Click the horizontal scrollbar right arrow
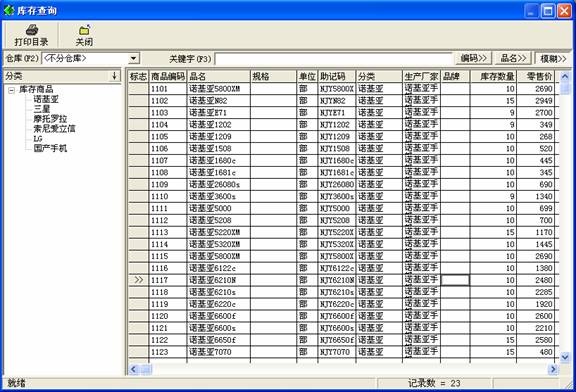 coord(553,369)
